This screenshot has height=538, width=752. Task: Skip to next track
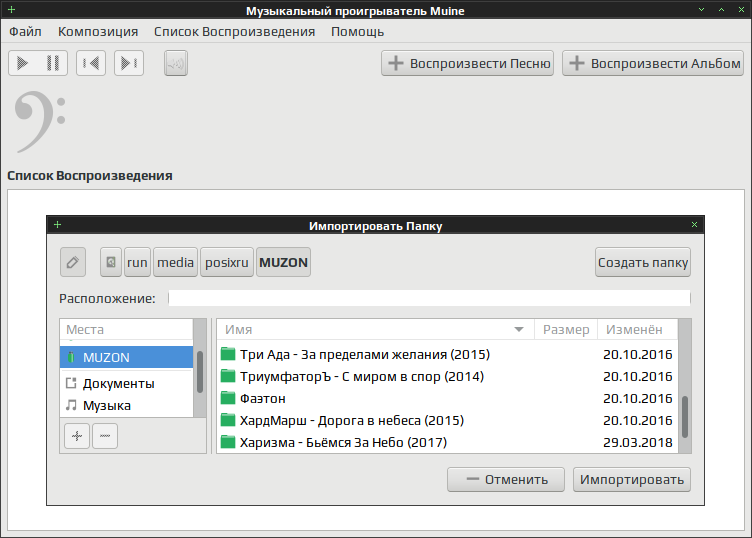[129, 63]
